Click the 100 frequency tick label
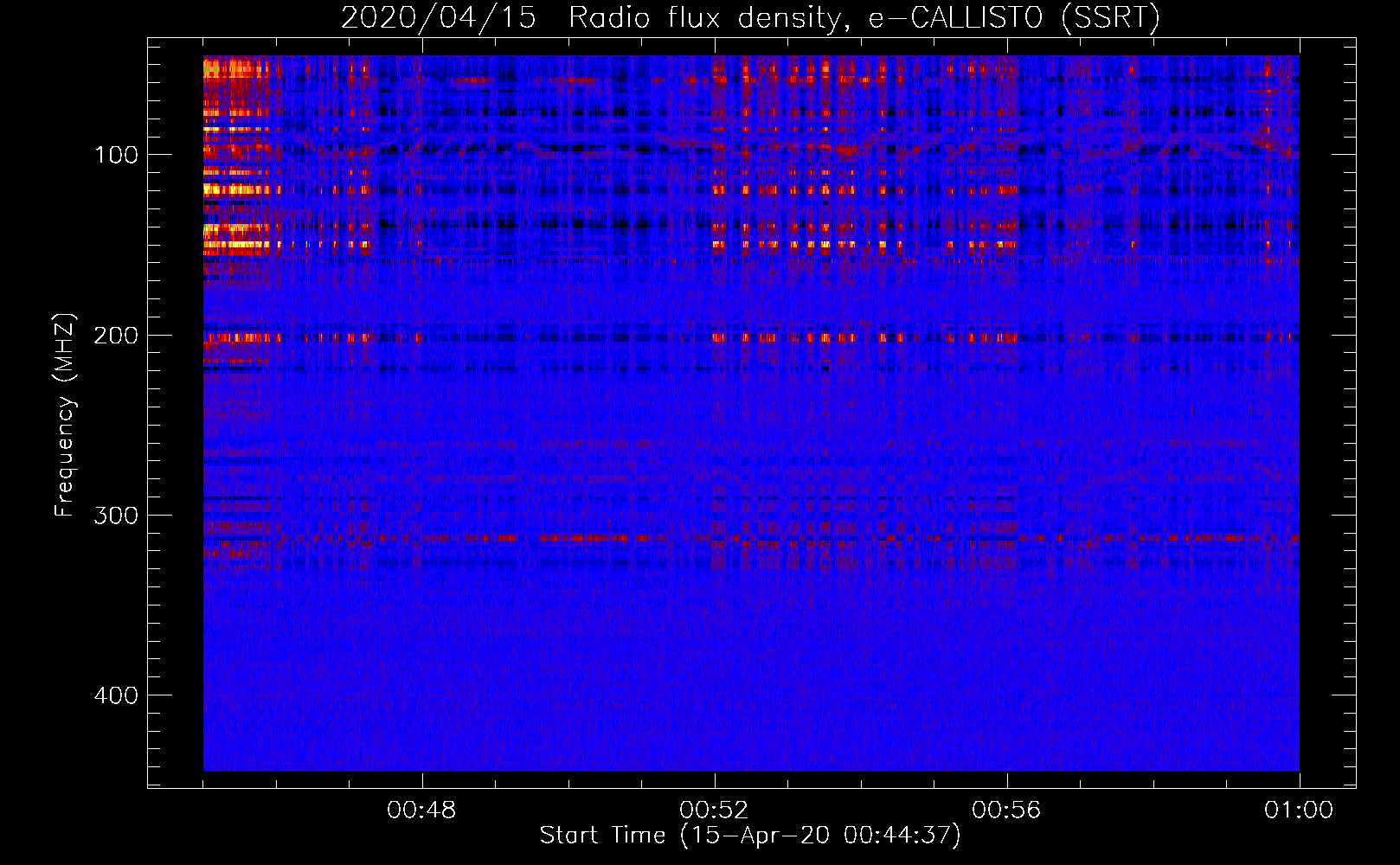The image size is (1400, 865). point(116,156)
